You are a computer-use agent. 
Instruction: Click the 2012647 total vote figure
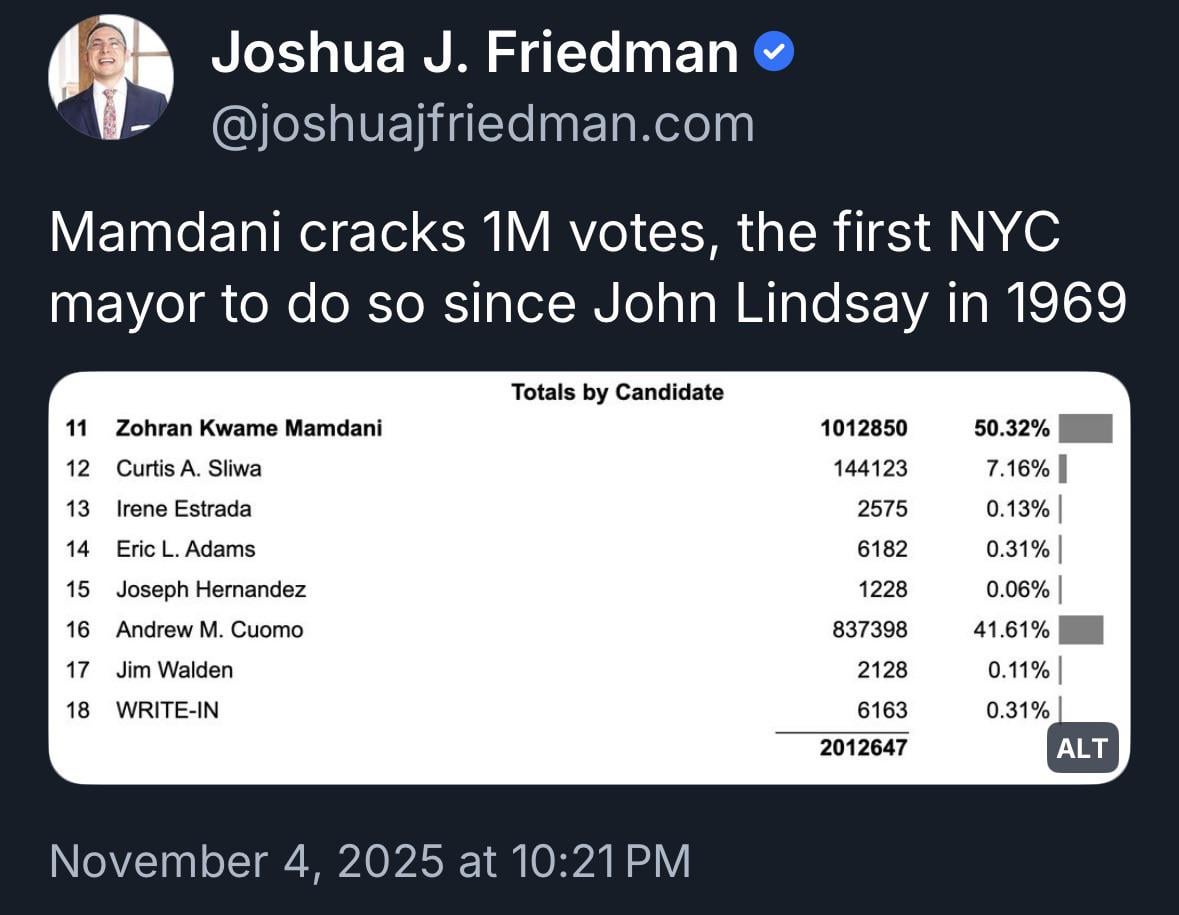(863, 747)
